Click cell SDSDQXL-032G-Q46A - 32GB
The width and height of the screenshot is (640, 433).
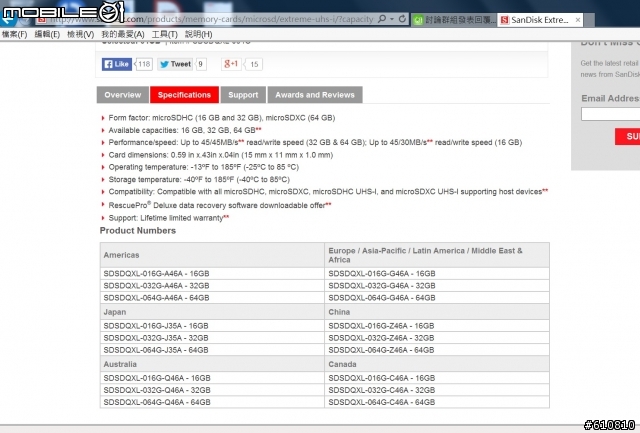(x=212, y=390)
